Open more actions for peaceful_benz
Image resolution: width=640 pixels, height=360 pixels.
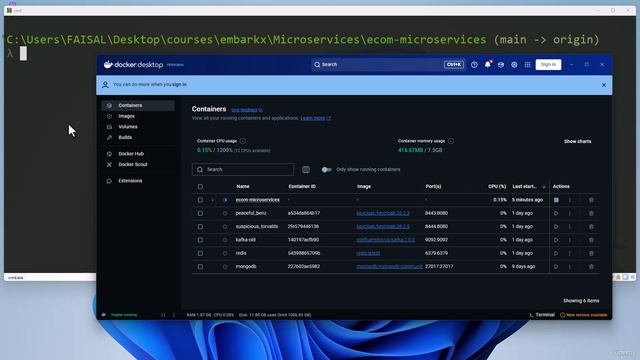(x=570, y=213)
